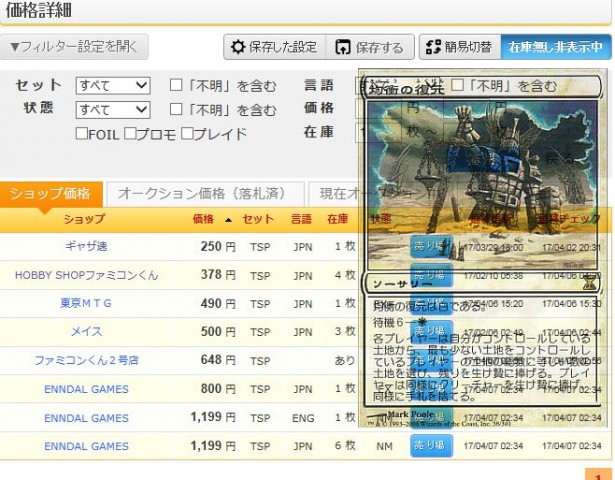This screenshot has width=615, height=480.
Task: Open ENNDAL GAMES link with 6枚 stock
Action: pyautogui.click(x=86, y=446)
